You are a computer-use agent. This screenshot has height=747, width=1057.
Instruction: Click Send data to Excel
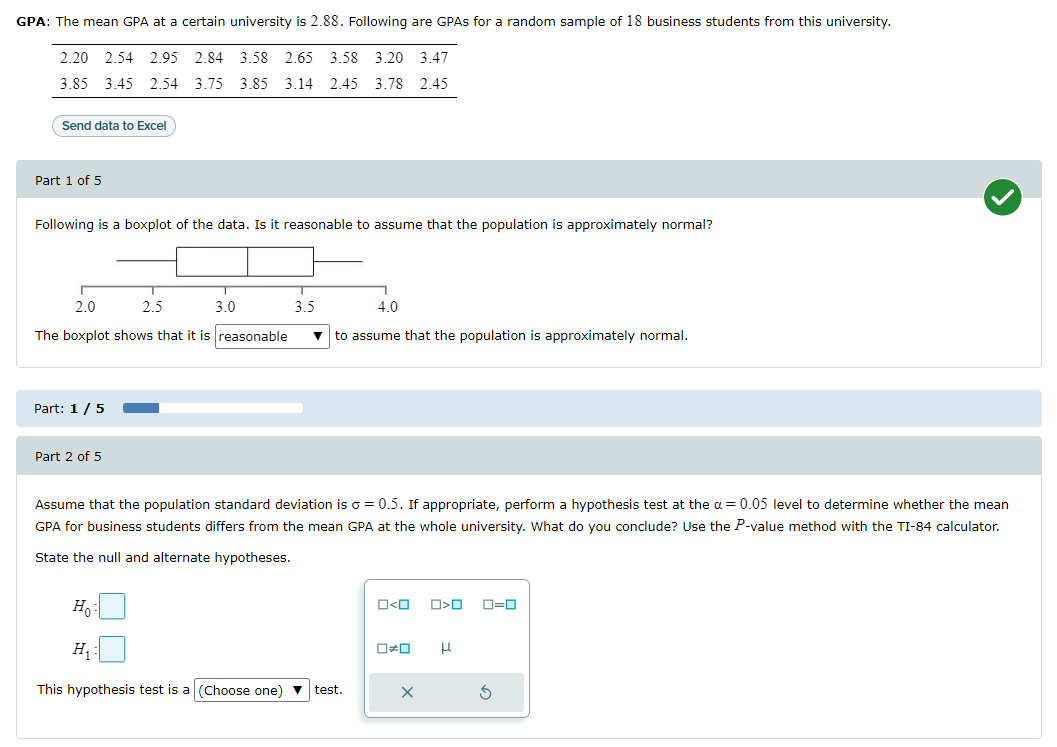pos(113,125)
